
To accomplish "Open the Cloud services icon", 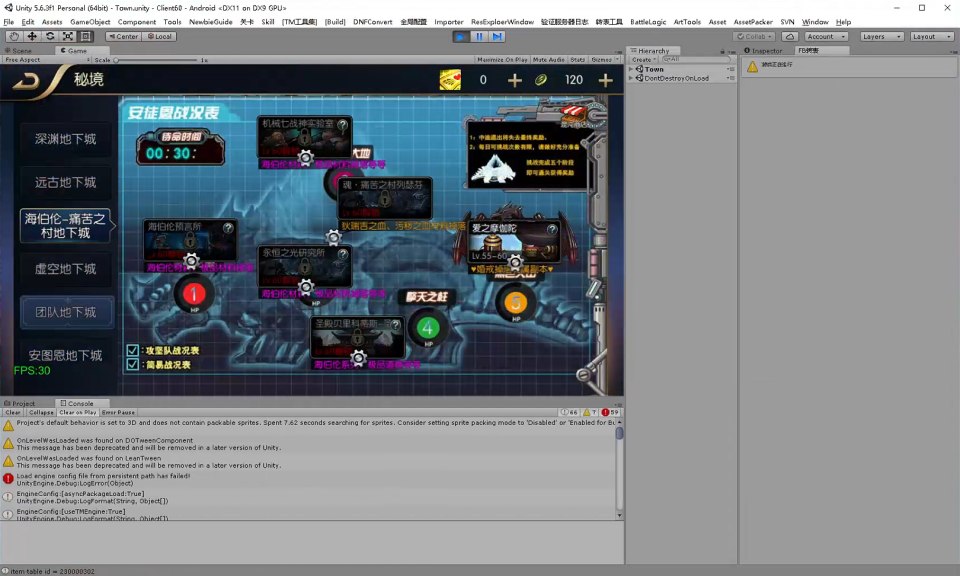I will pos(789,36).
